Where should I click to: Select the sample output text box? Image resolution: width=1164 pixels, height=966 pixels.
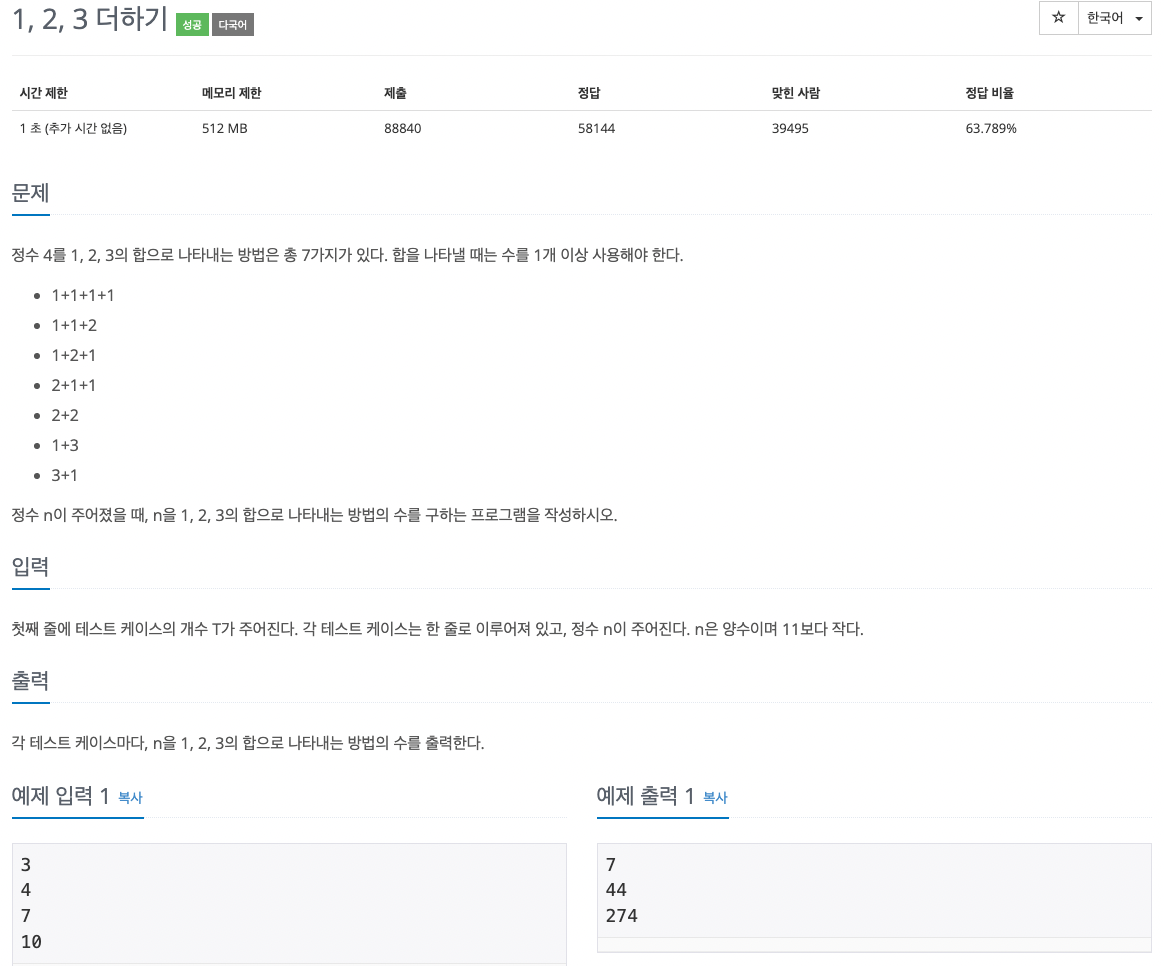[x=874, y=890]
